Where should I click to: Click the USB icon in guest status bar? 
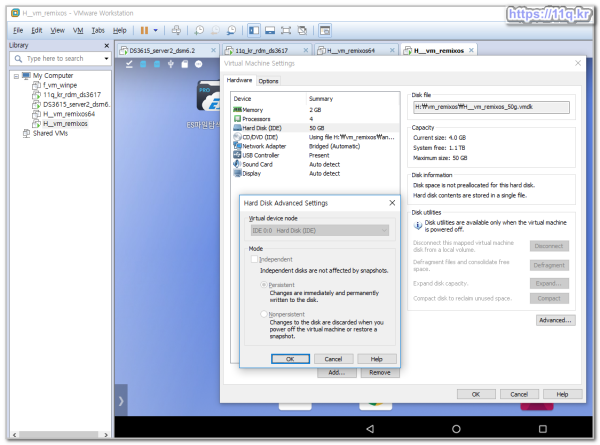[x=171, y=64]
